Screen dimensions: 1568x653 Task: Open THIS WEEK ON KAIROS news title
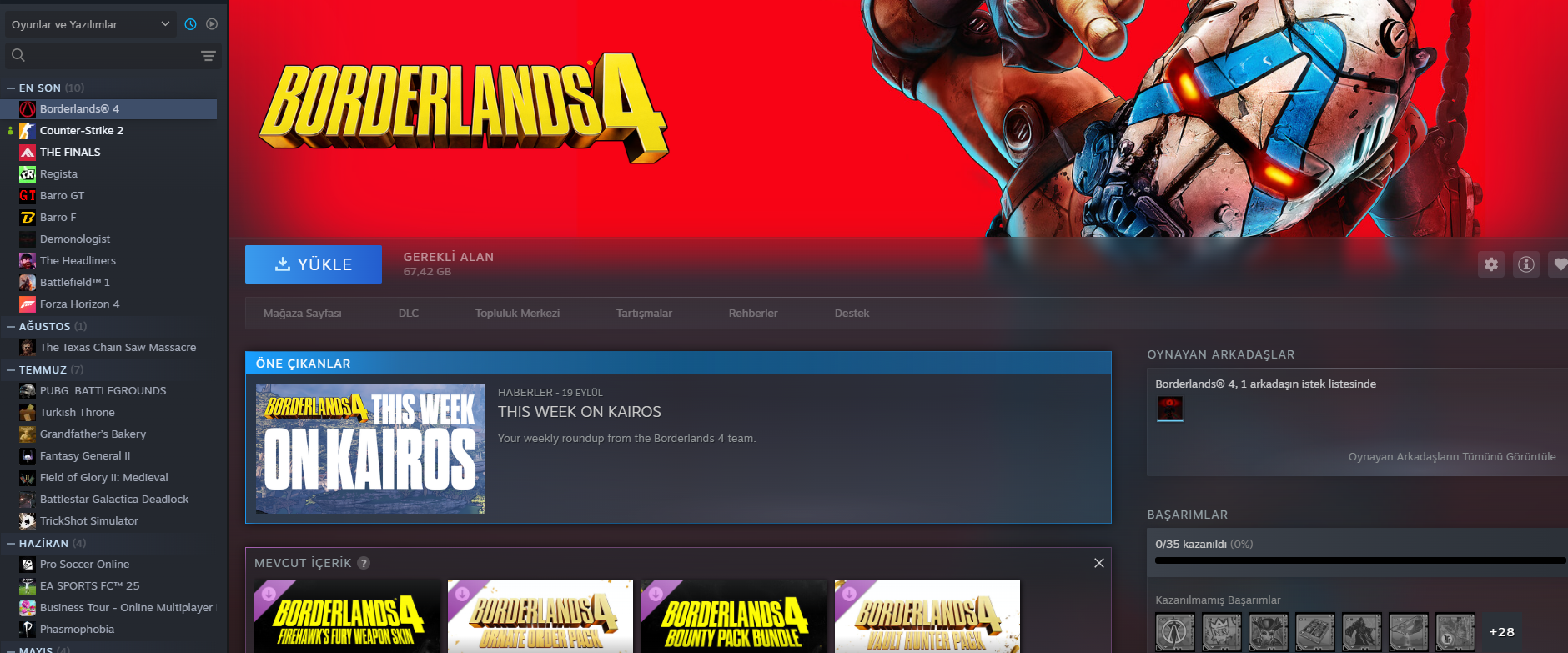click(580, 412)
